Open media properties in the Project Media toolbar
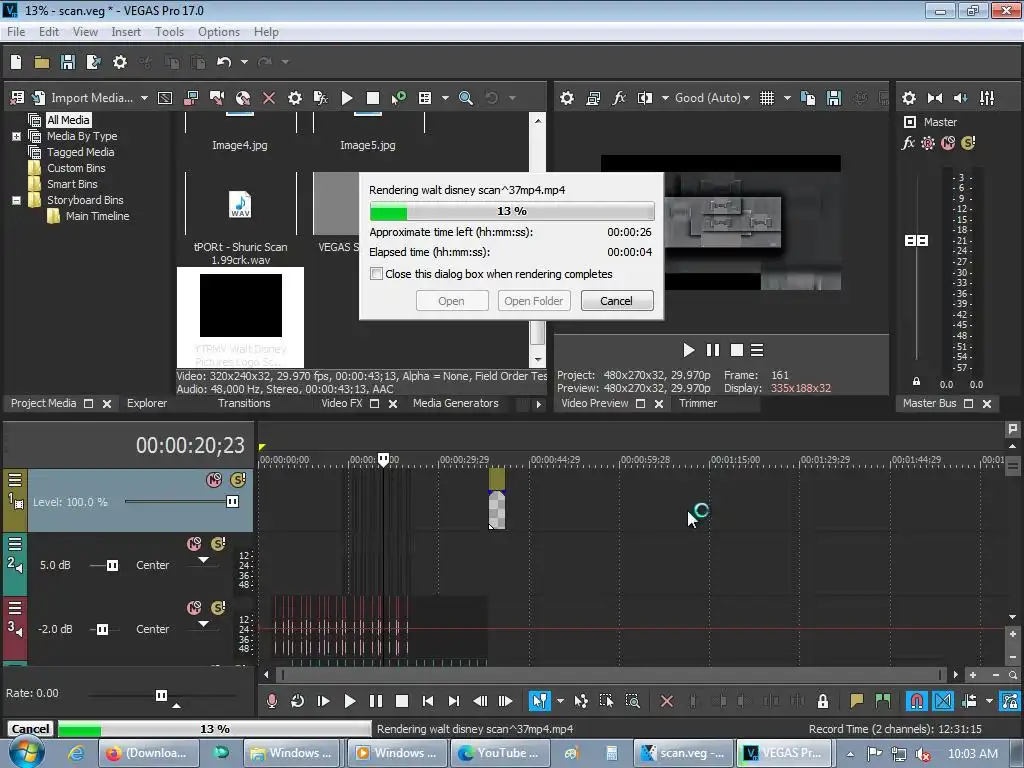This screenshot has height=768, width=1024. [x=295, y=98]
